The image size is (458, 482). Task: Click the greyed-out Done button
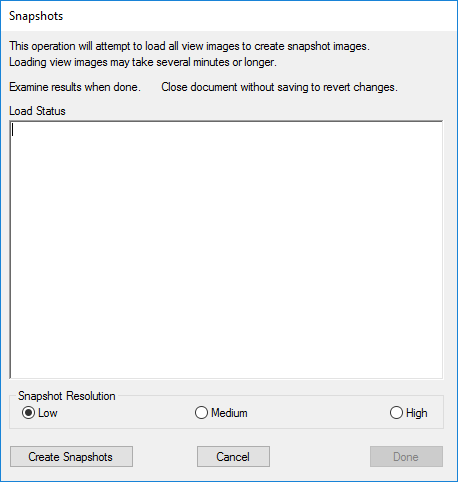point(406,457)
